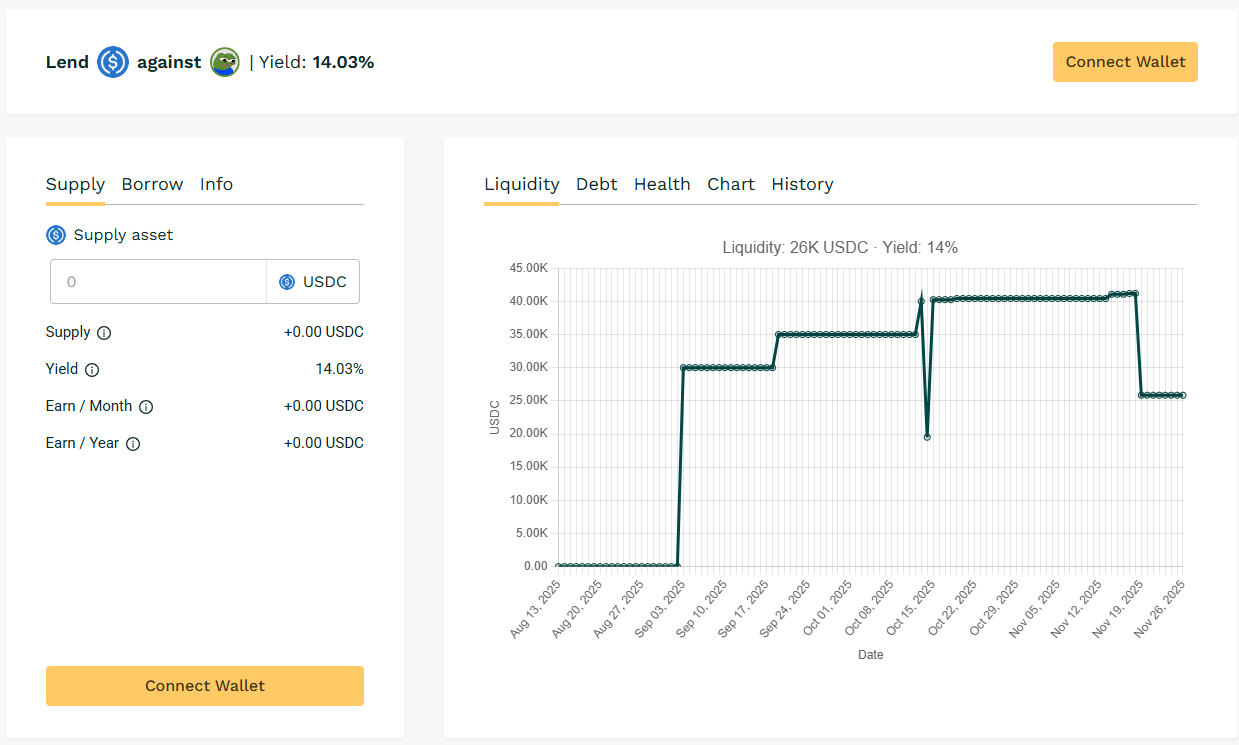1239x745 pixels.
Task: Open the Info tab
Action: (216, 184)
